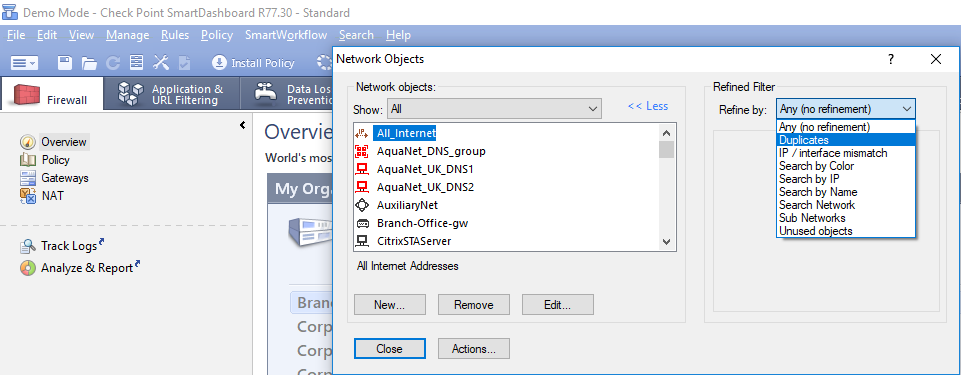Open the View menu

point(82,35)
